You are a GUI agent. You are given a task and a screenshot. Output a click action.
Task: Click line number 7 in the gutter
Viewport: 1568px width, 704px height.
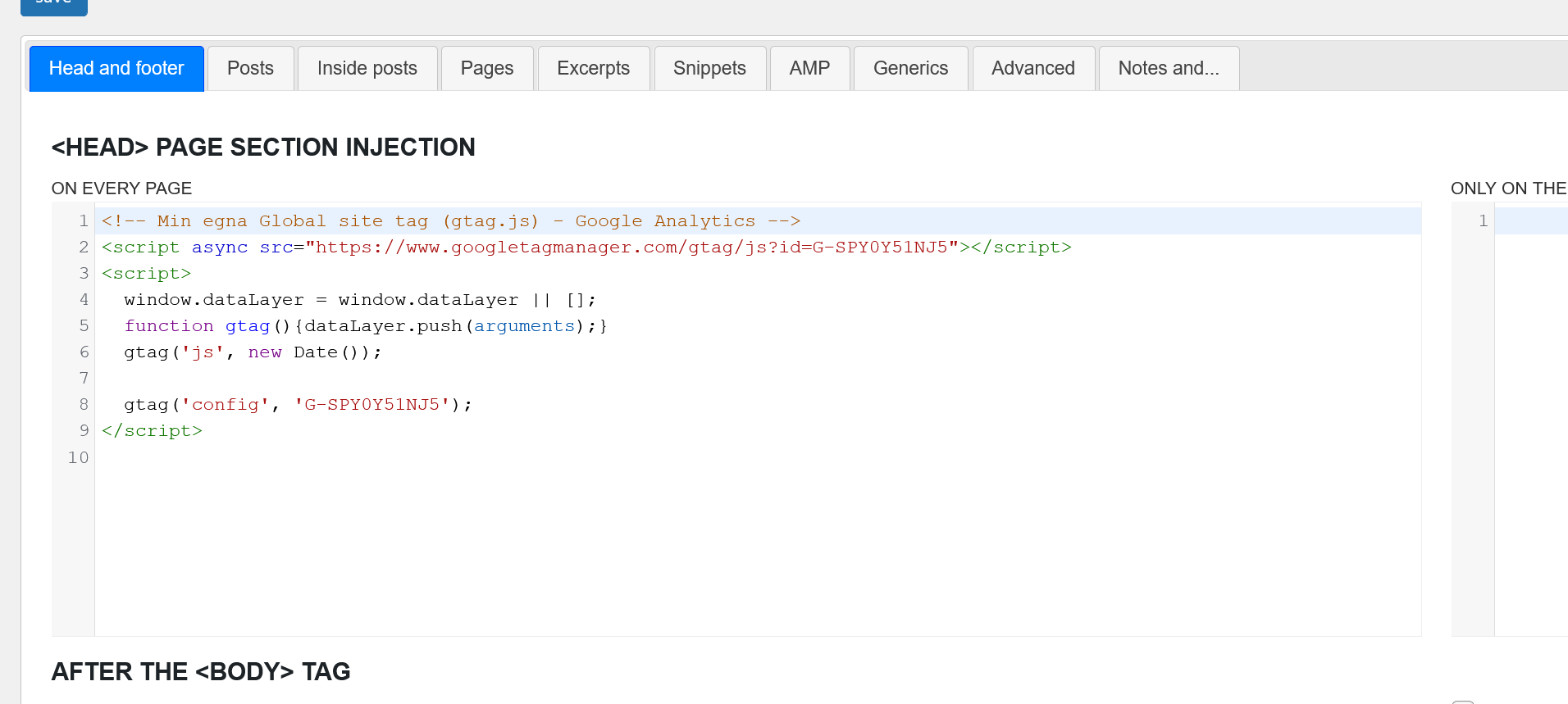[84, 379]
